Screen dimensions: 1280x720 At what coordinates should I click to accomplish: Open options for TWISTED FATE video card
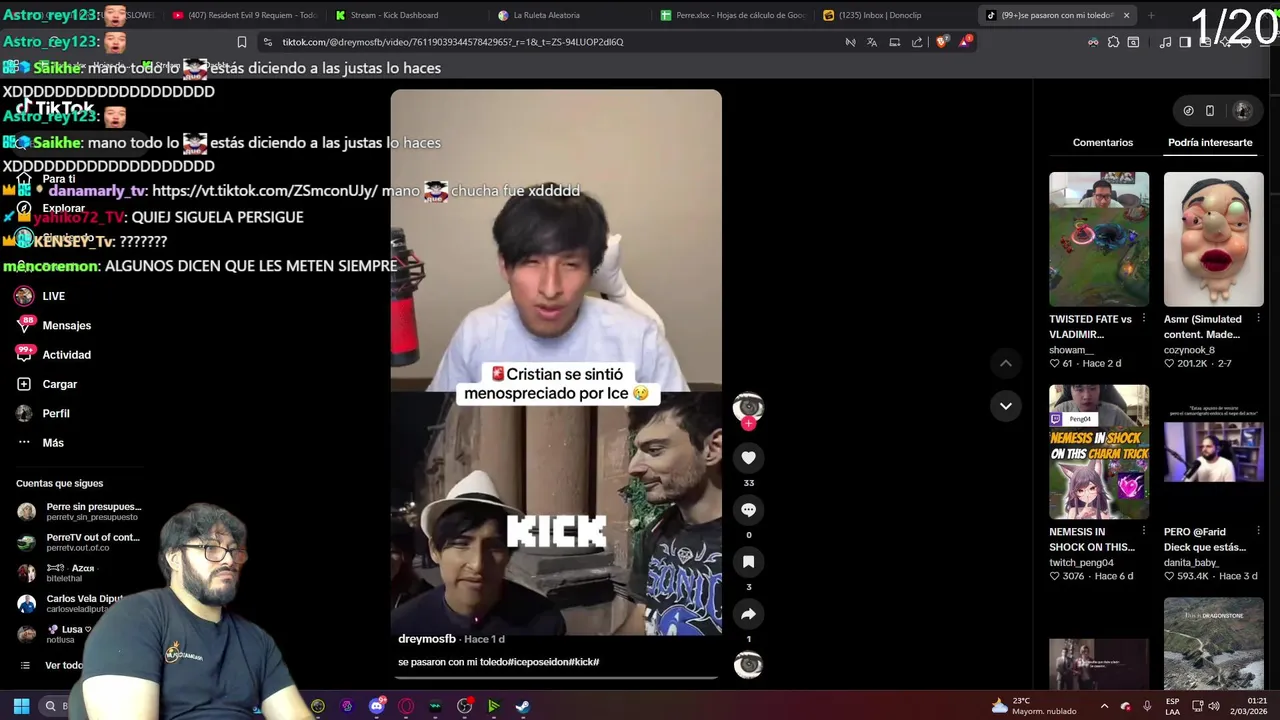click(1144, 319)
